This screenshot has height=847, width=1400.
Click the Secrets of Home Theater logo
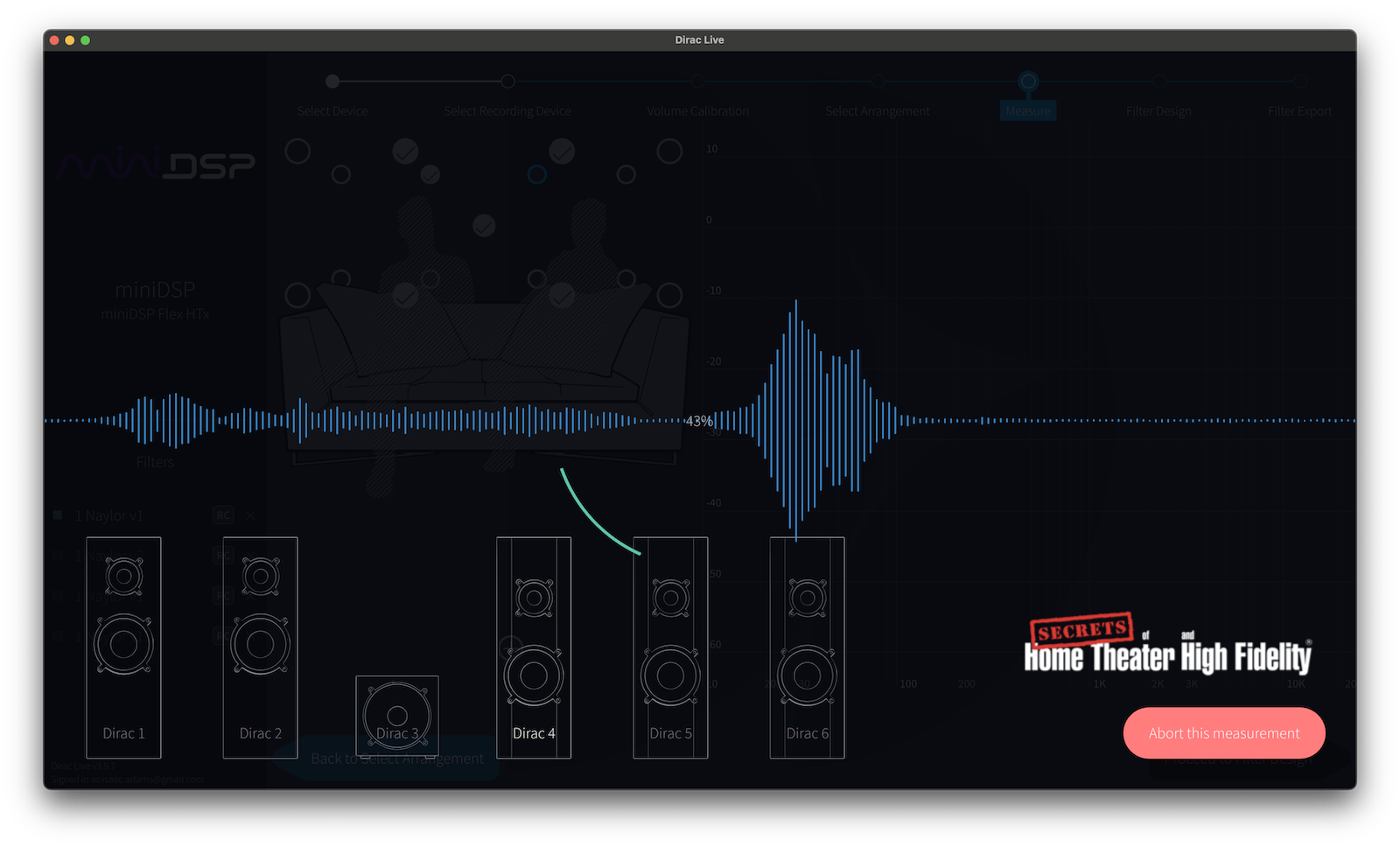[1168, 645]
